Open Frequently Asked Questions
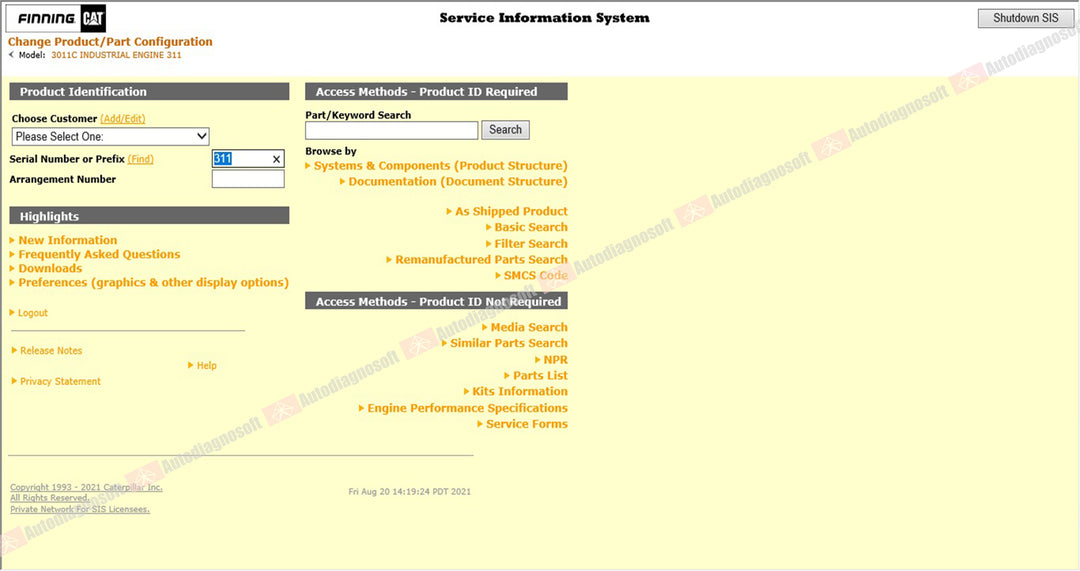1080x571 pixels. [x=99, y=254]
